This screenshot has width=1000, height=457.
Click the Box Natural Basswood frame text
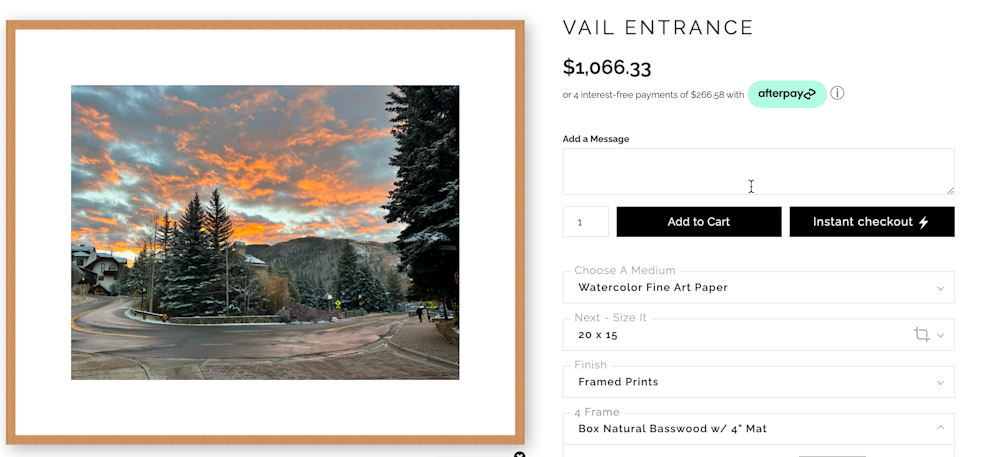pos(672,429)
